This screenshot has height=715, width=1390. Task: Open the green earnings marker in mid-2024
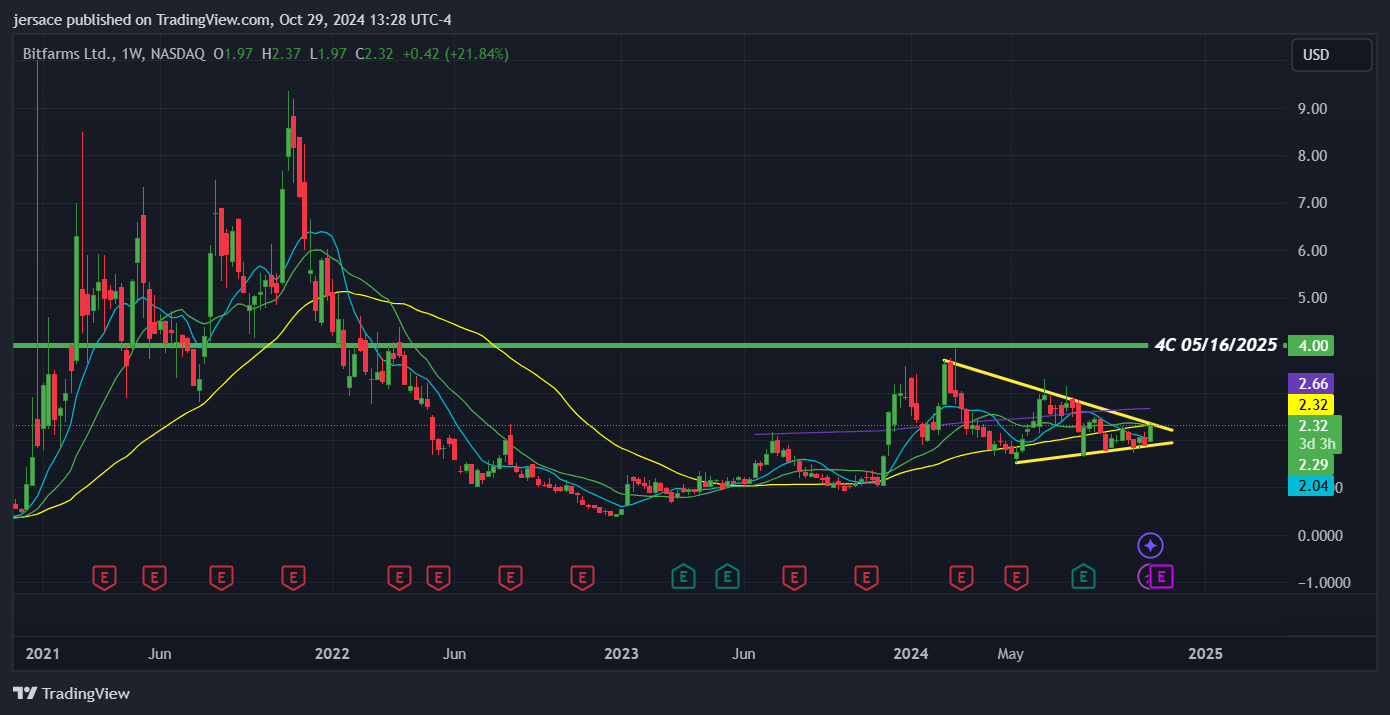click(1083, 576)
